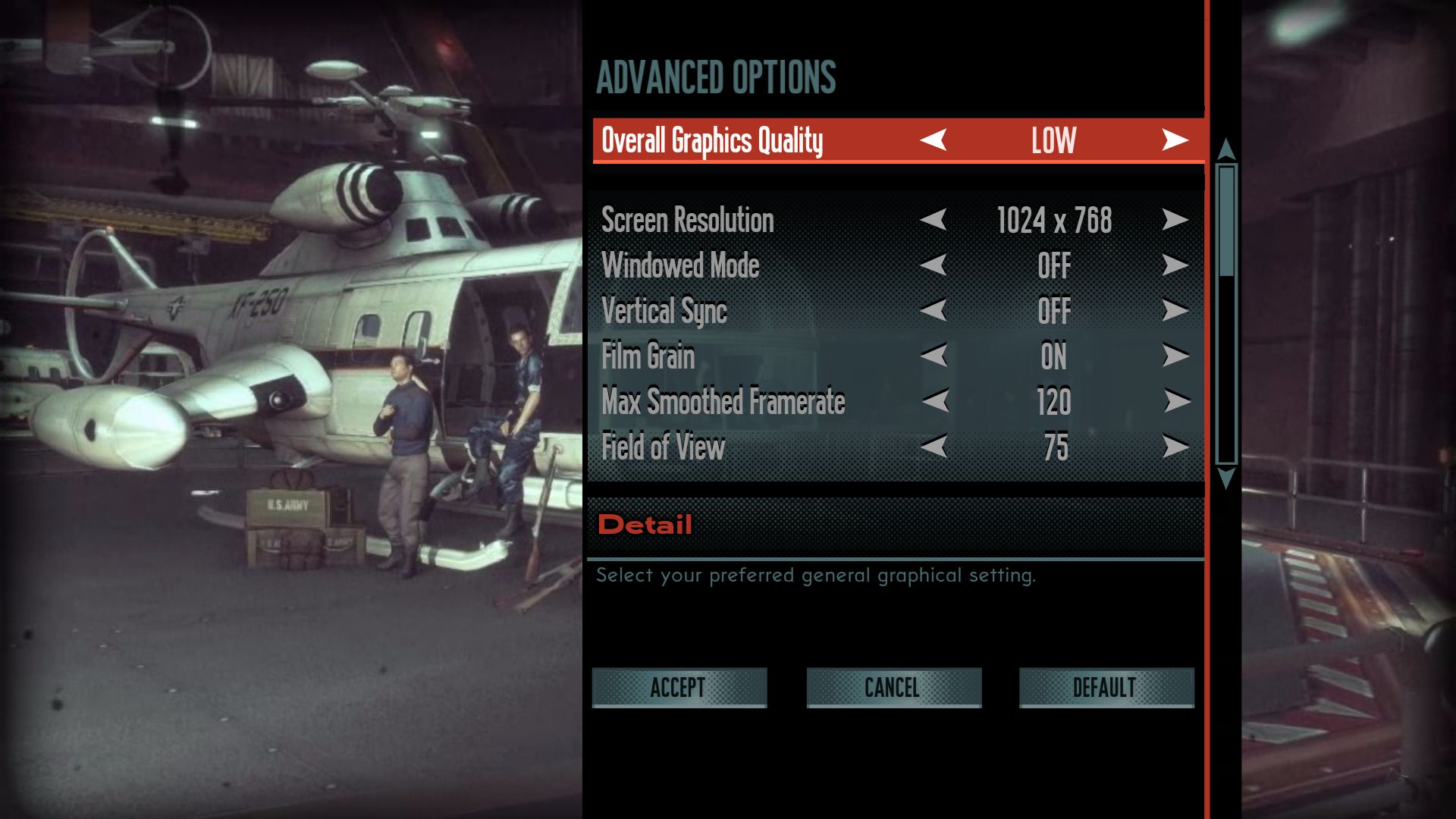Raise Max Smoothed Framerate using right arrow
Screen dimensions: 1456x819
[1177, 400]
